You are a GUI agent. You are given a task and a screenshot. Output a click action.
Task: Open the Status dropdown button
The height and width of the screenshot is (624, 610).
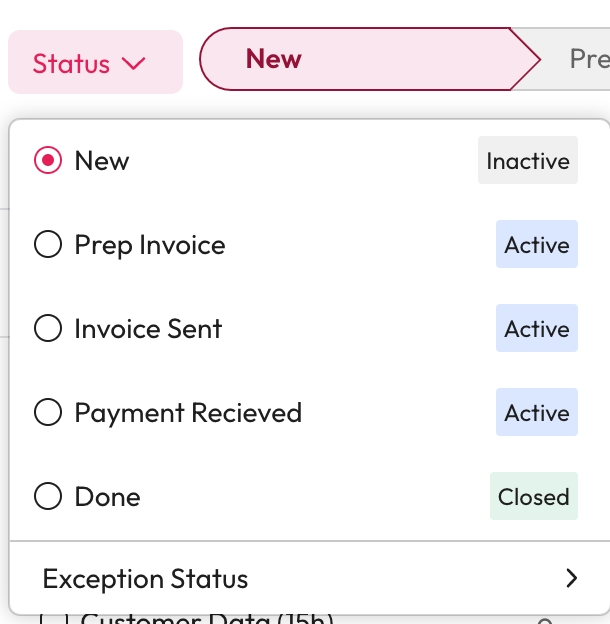95,63
